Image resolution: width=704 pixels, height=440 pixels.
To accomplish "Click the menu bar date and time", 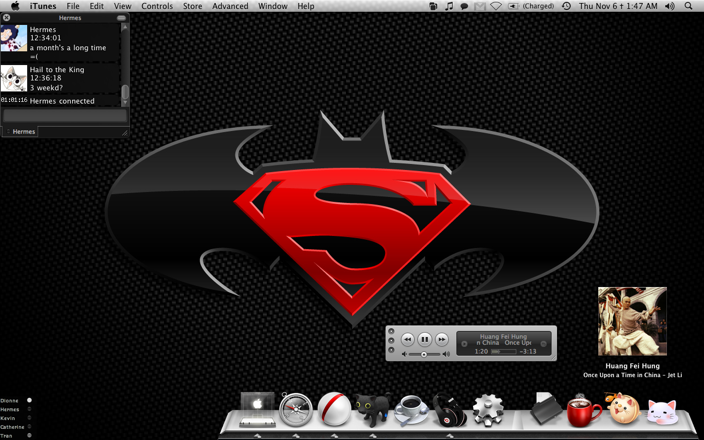I will click(x=618, y=6).
